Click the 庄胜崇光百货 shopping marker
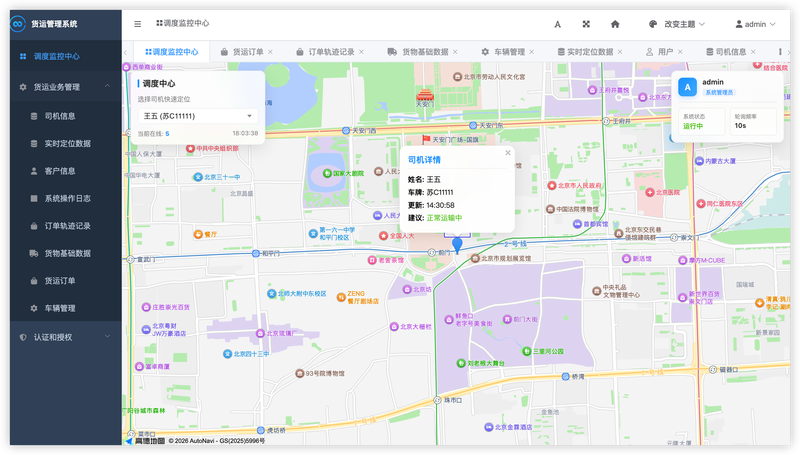Viewport: 800px width, 455px height. coord(146,307)
